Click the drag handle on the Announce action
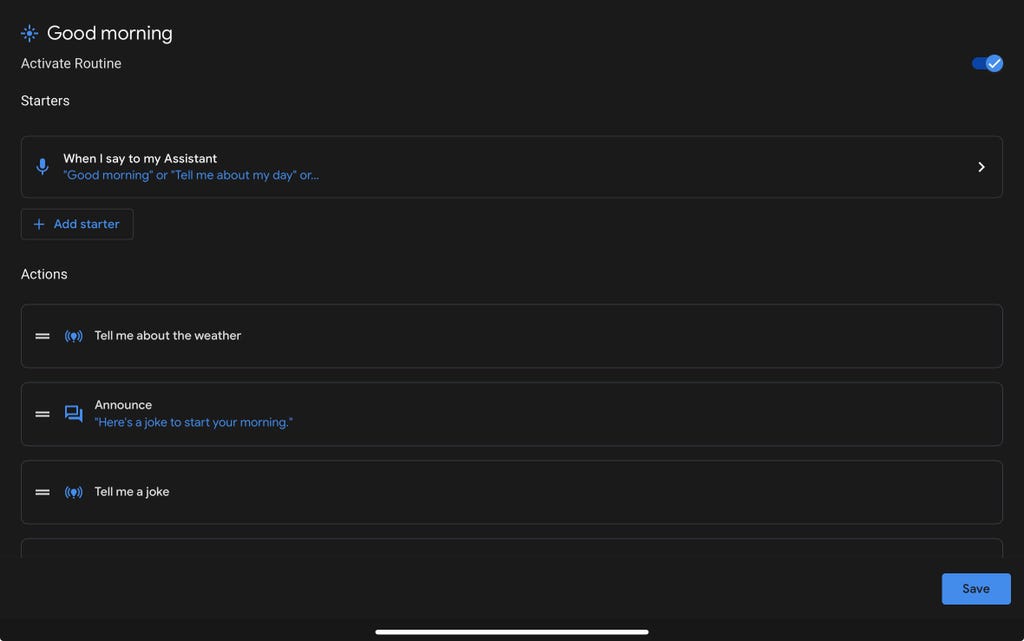 point(43,414)
